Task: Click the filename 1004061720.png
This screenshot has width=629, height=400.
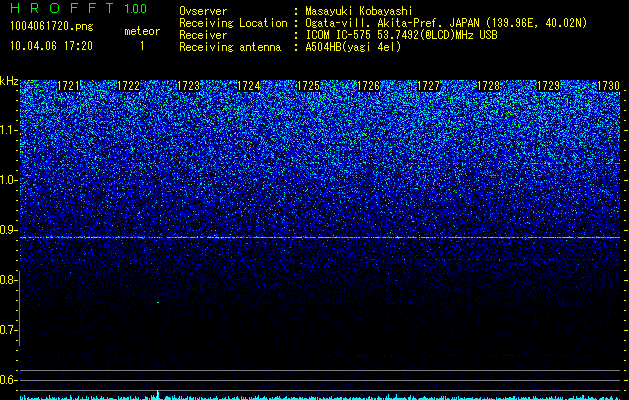Action: [x=52, y=27]
